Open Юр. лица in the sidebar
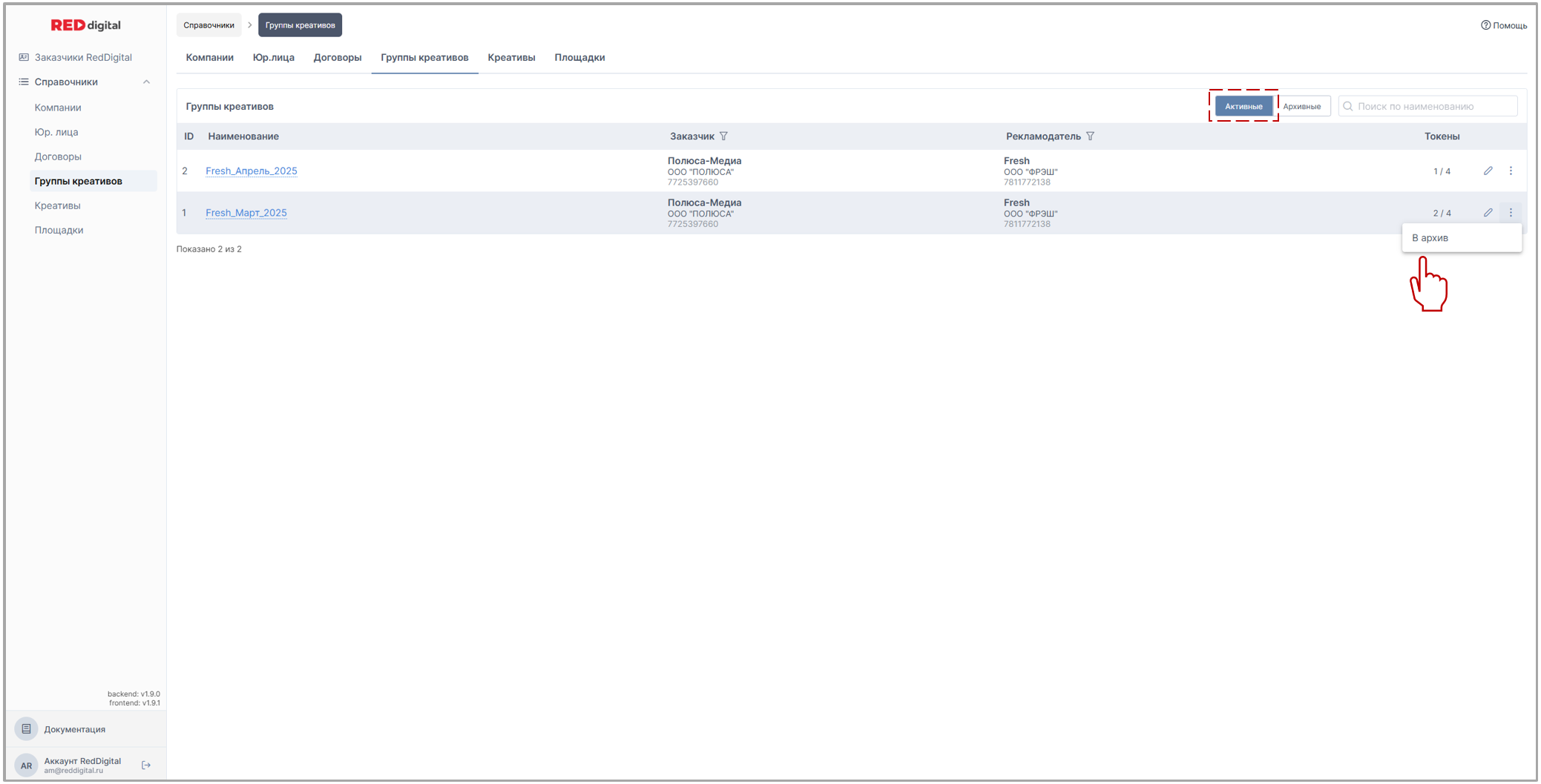This screenshot has width=1541, height=784. 56,132
